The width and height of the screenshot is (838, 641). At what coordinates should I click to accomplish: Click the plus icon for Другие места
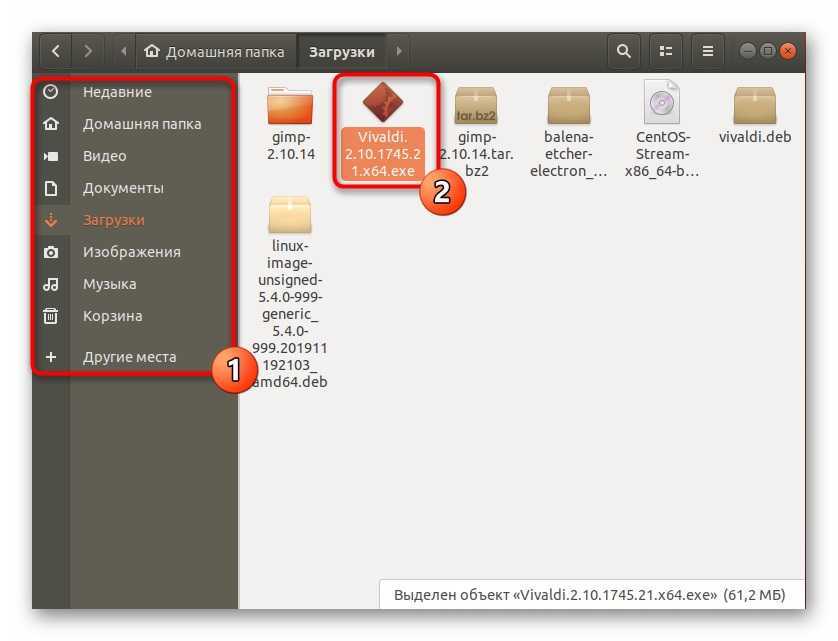point(51,357)
